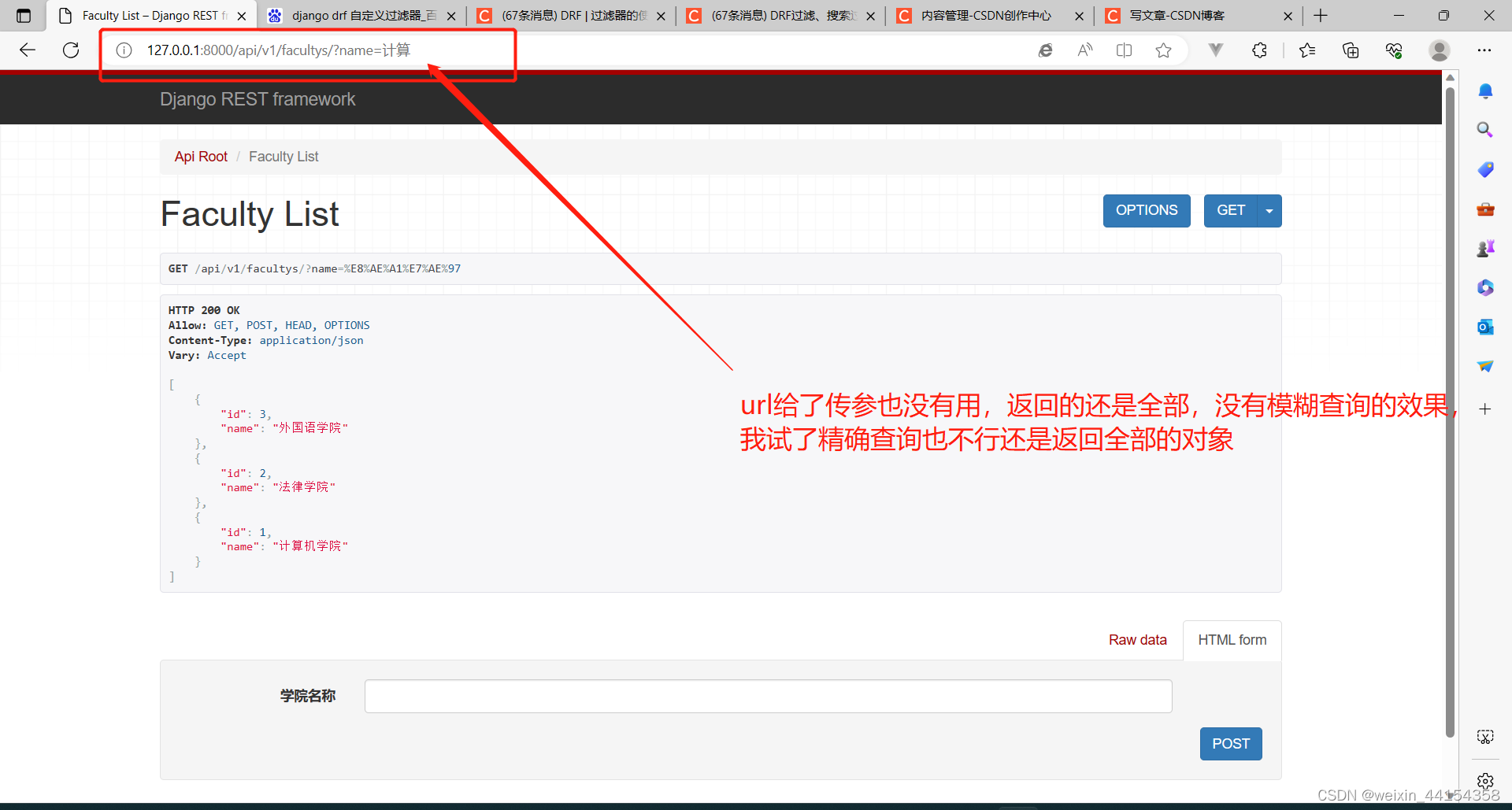Switch to the DRF过滤、搜索 tab
This screenshot has width=1512, height=810.
[x=781, y=16]
